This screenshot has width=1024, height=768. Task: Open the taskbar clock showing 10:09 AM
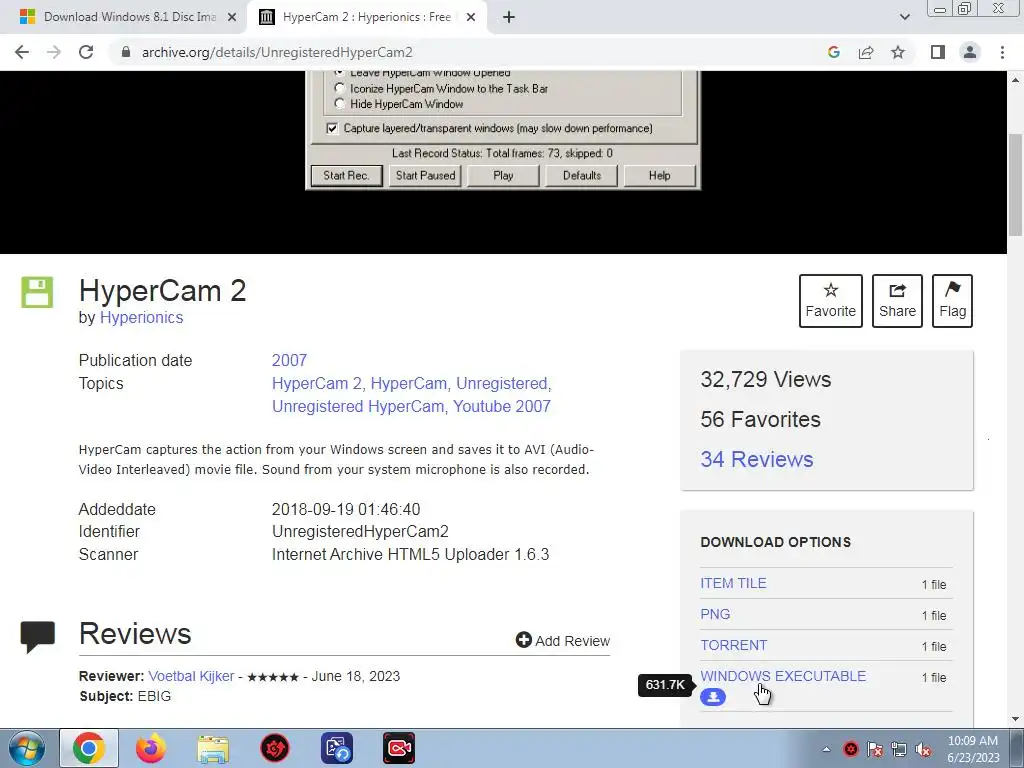click(972, 749)
